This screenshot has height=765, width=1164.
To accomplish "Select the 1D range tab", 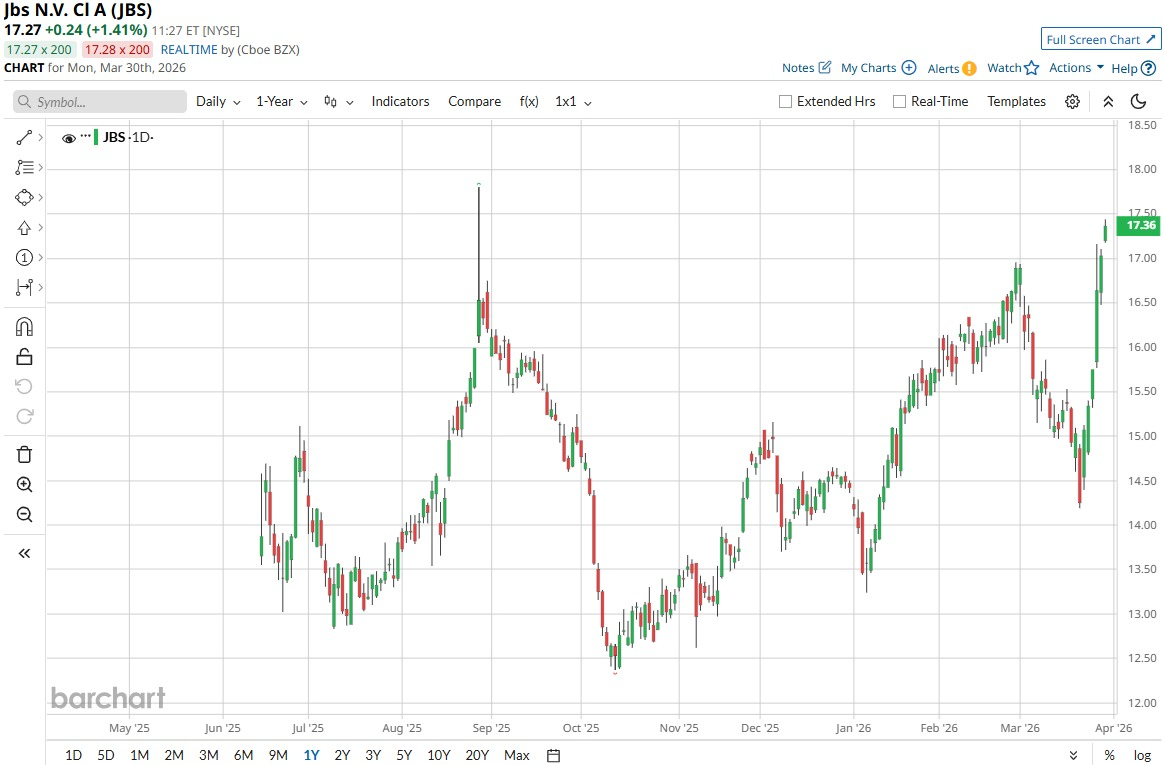I will coord(73,755).
